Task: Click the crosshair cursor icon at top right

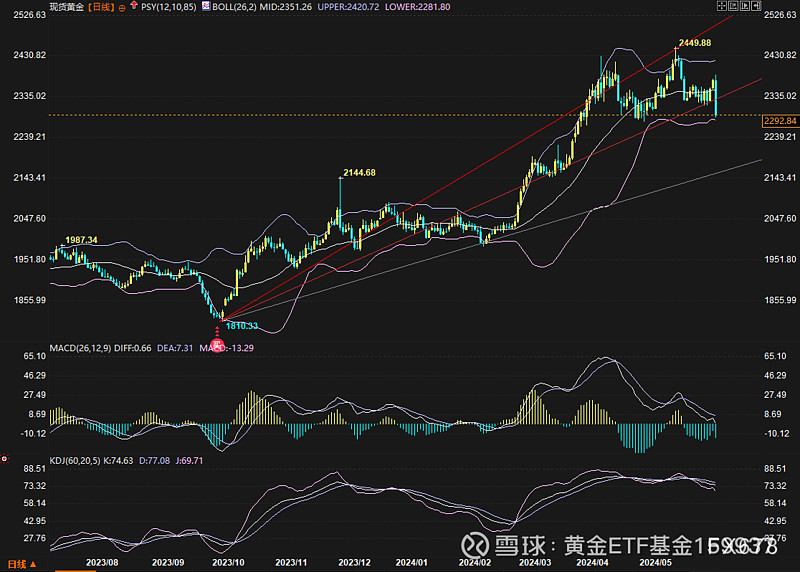Action: point(722,6)
